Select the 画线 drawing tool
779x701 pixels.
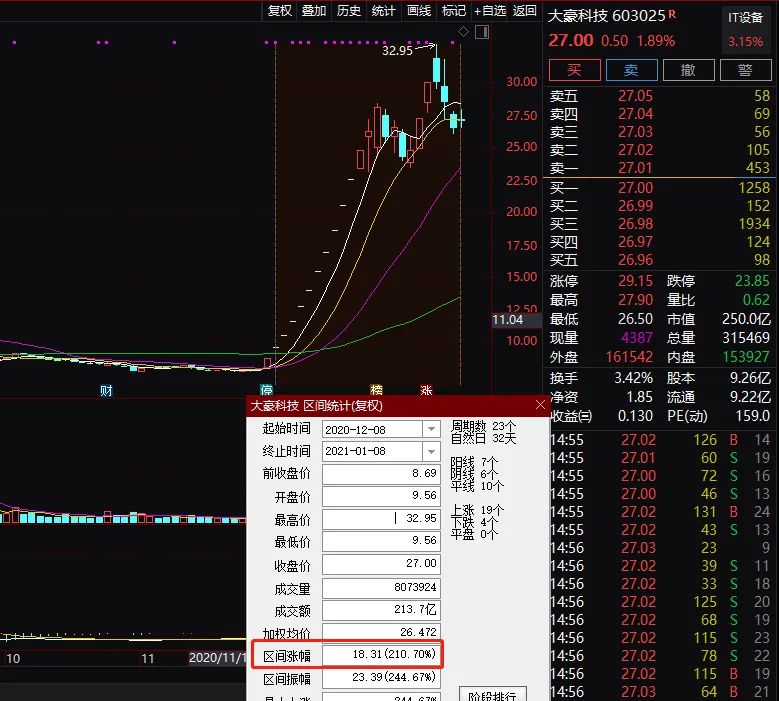(x=418, y=10)
